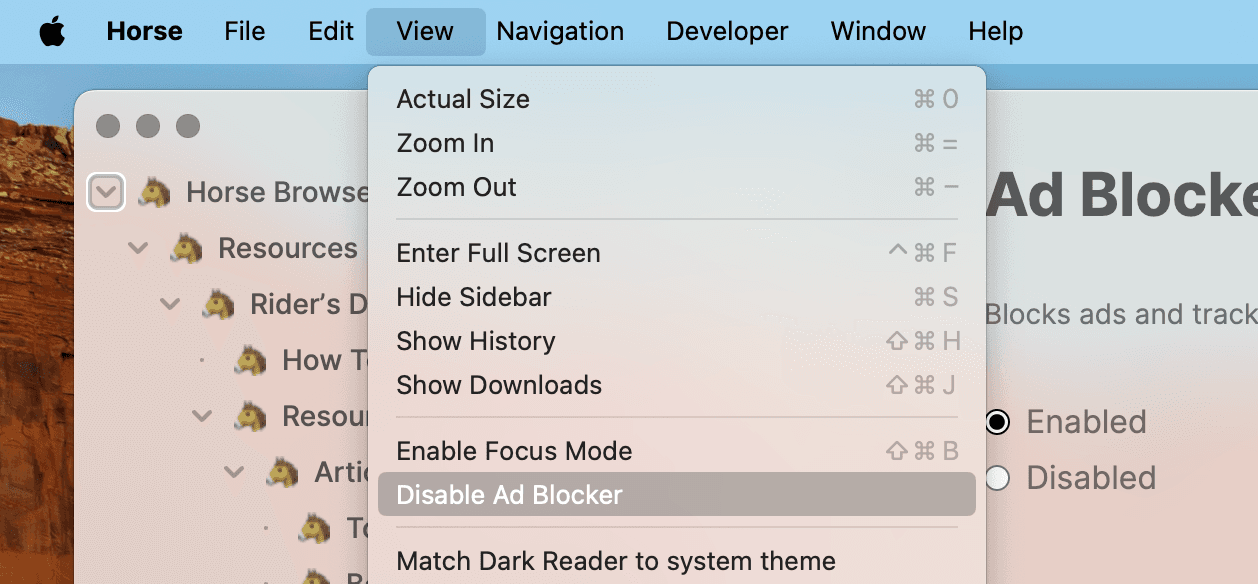
Task: Choose Disable Ad Blocker
Action: point(510,494)
